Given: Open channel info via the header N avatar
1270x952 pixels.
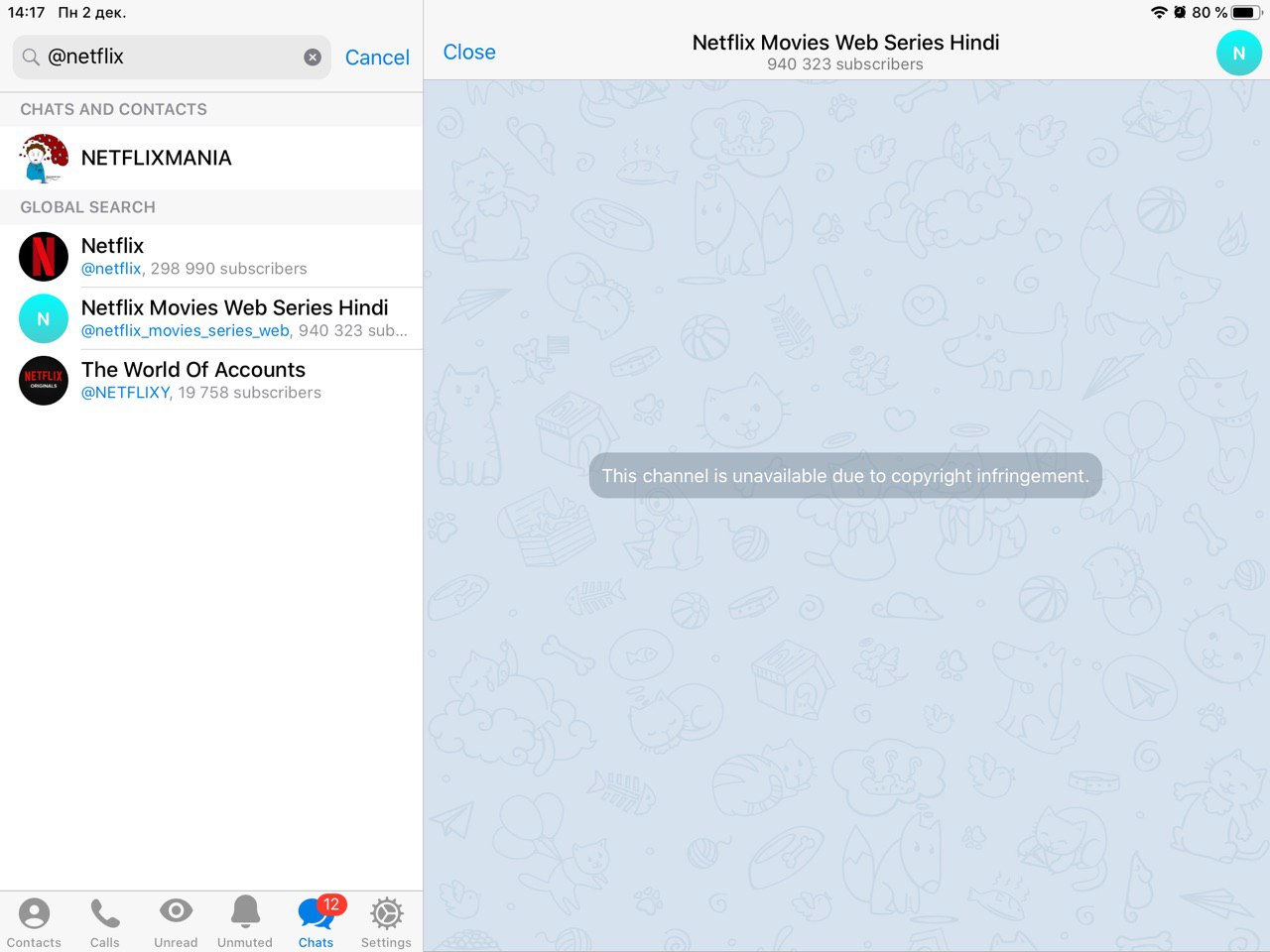Looking at the screenshot, I should [1238, 54].
